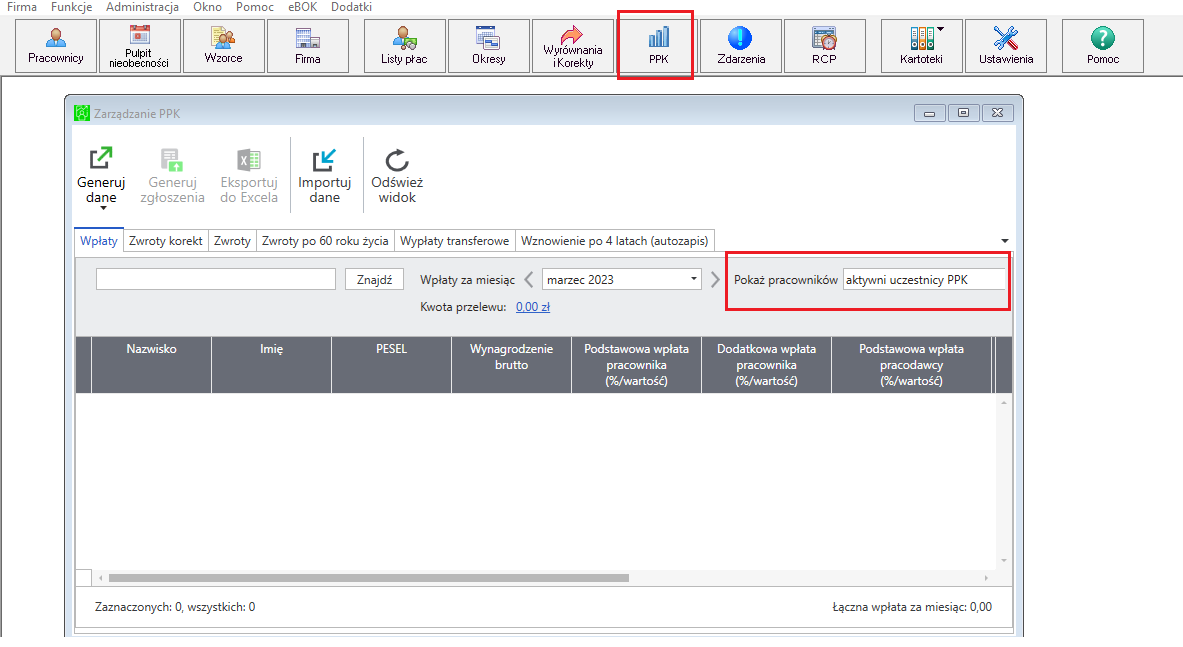
Task: Open Ustawienia tools icon
Action: pyautogui.click(x=1006, y=46)
